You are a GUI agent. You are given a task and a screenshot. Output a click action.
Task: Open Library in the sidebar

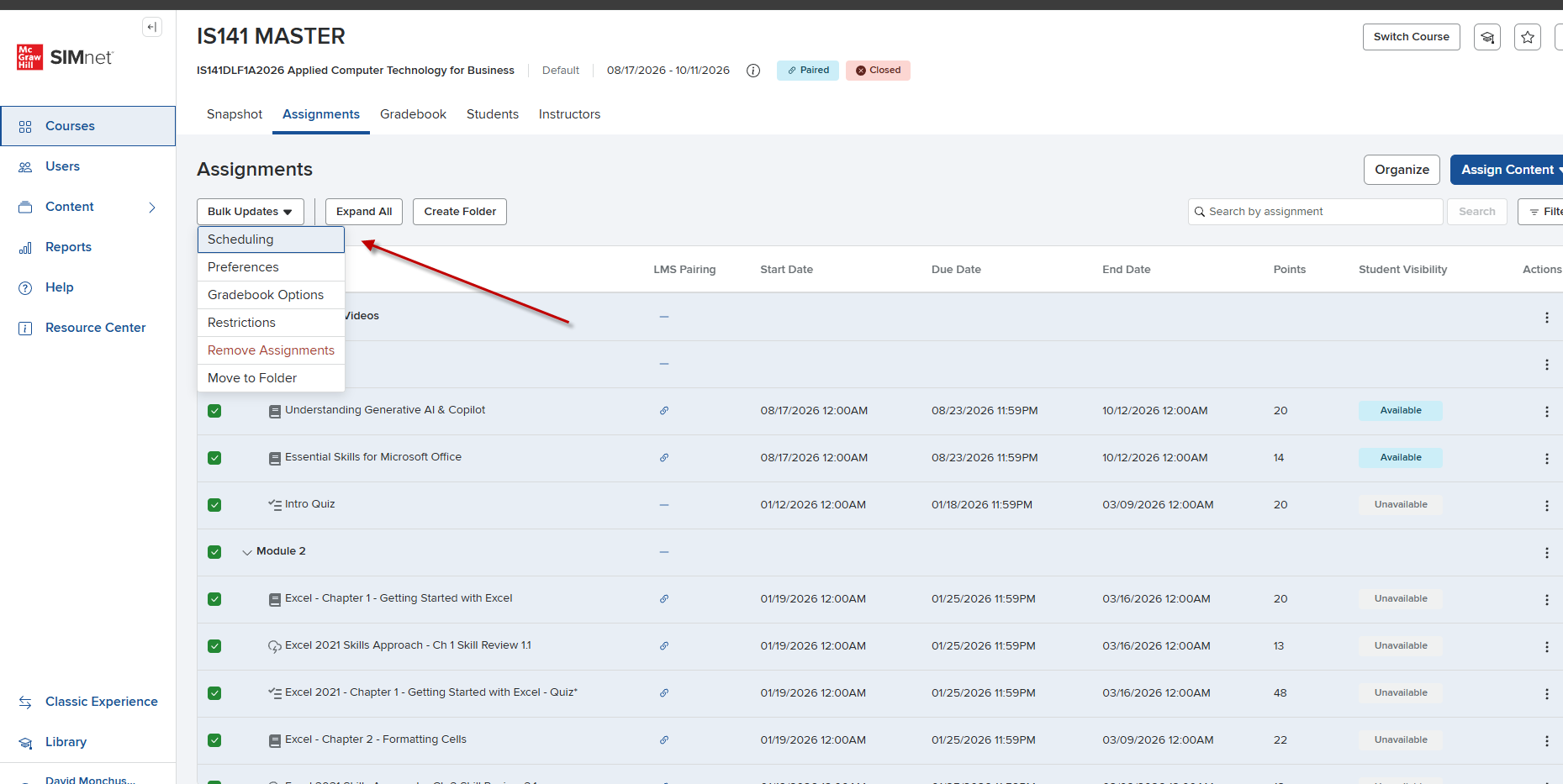click(x=88, y=742)
